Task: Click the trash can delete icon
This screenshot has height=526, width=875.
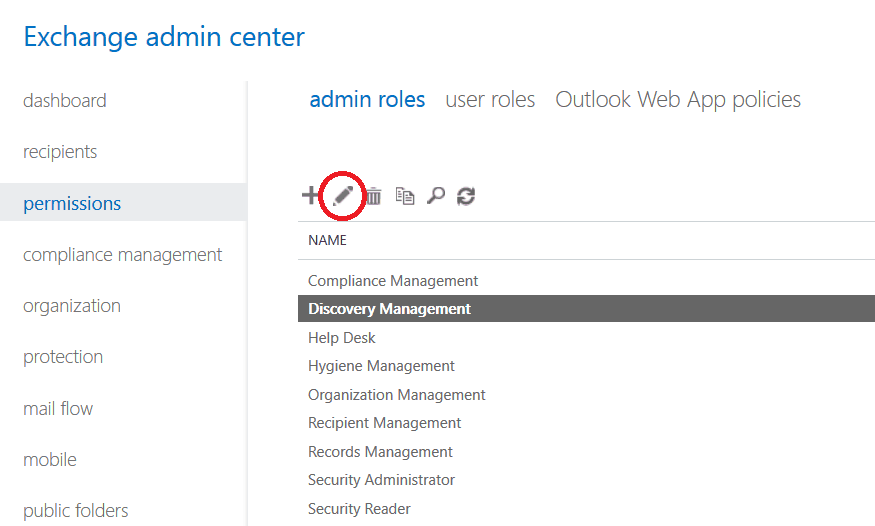Action: 373,196
